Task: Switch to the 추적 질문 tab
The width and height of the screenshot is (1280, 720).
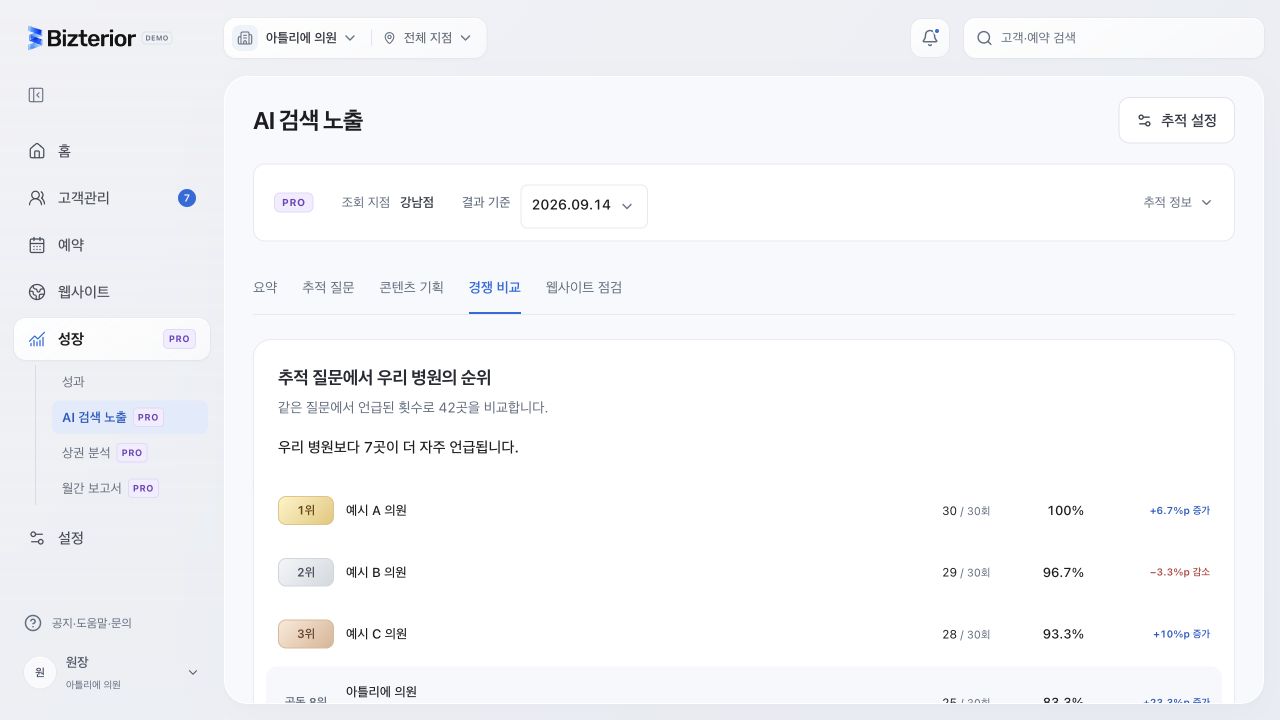Action: tap(328, 288)
